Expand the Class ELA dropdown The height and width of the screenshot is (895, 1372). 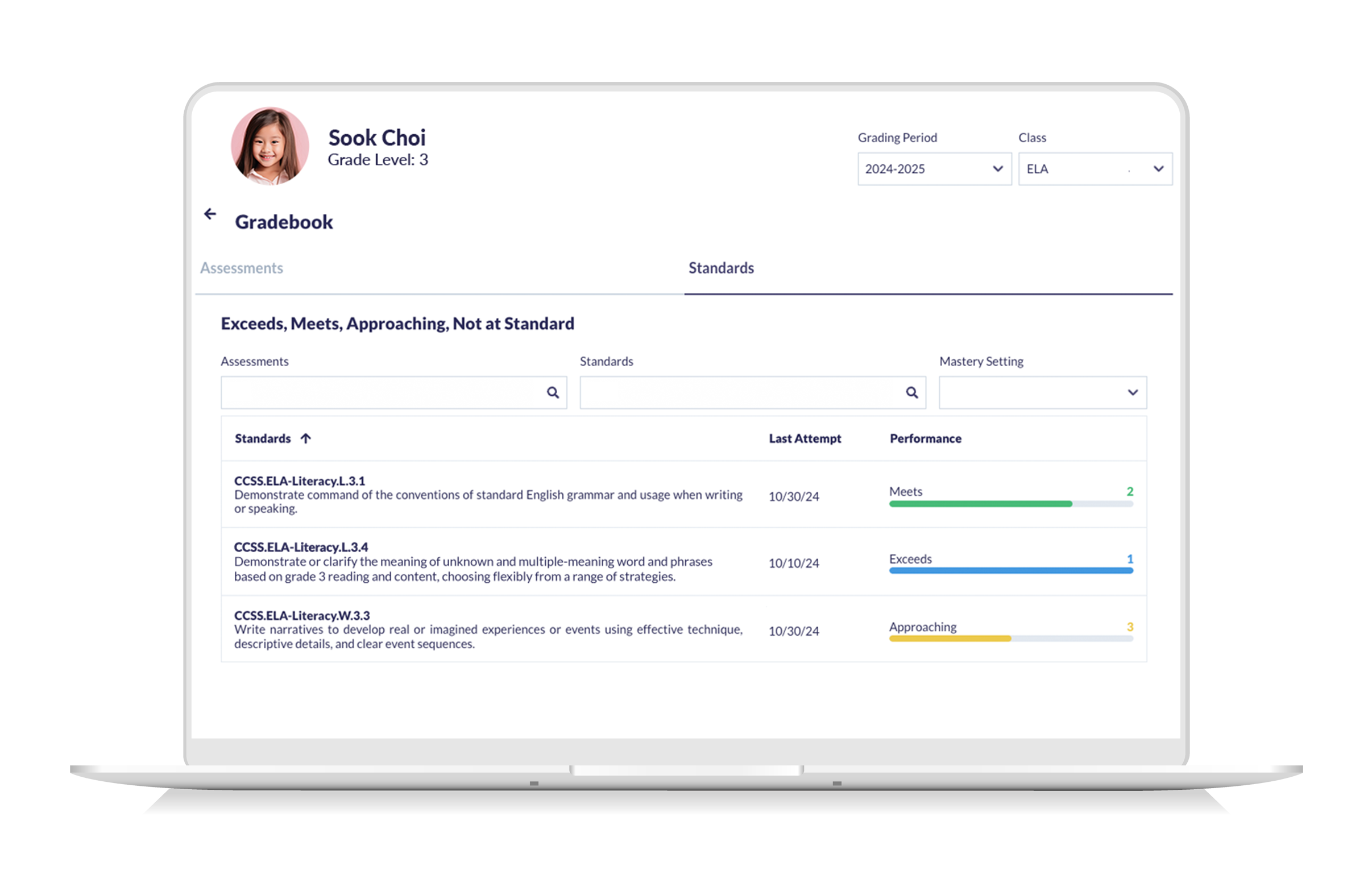pyautogui.click(x=1094, y=169)
